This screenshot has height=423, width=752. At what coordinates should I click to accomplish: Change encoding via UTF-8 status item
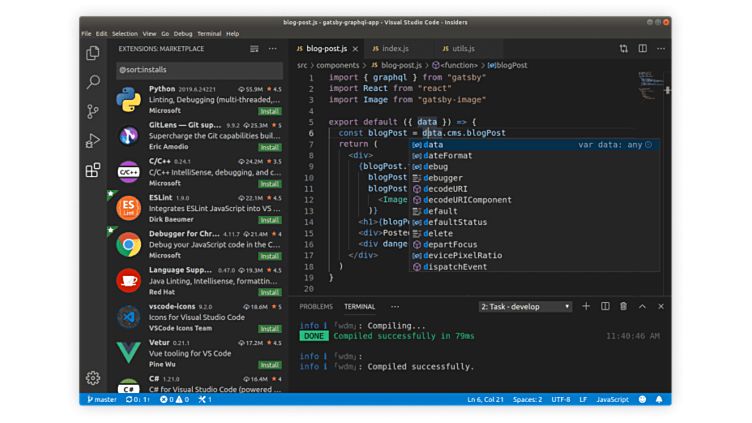click(x=561, y=399)
